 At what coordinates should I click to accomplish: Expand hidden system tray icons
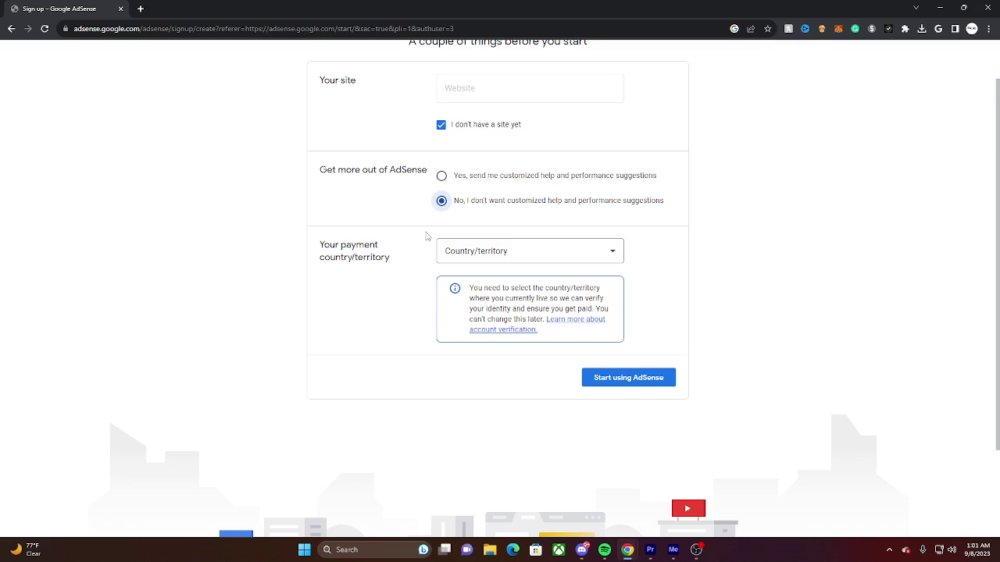889,549
